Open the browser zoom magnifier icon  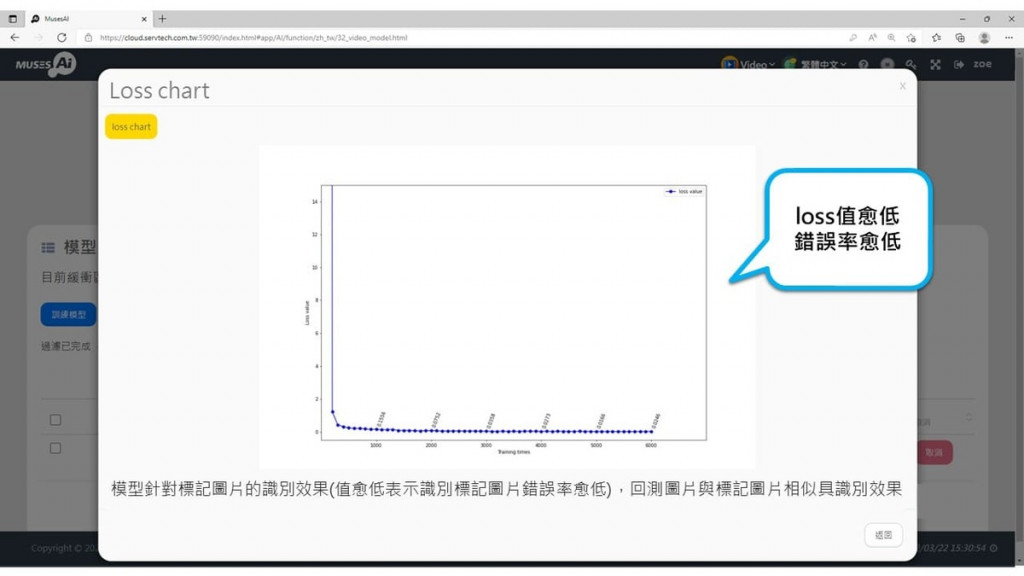tap(891, 38)
